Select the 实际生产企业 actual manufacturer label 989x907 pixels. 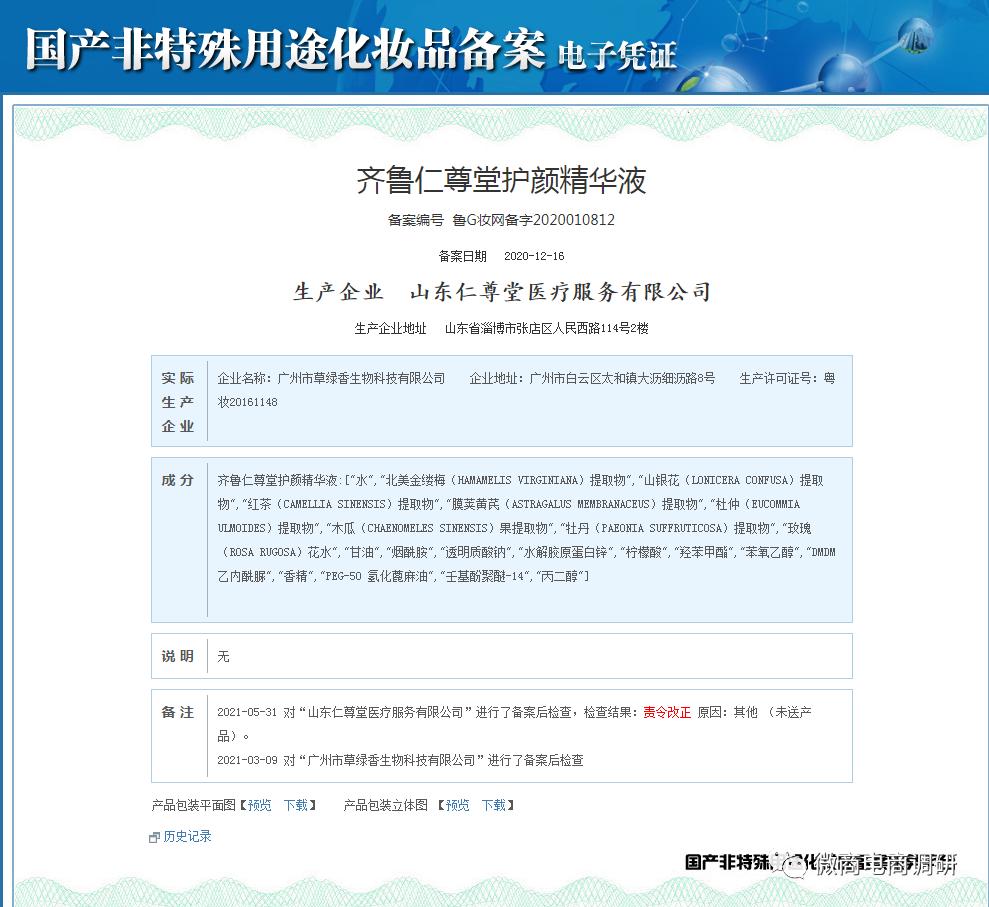pyautogui.click(x=177, y=400)
